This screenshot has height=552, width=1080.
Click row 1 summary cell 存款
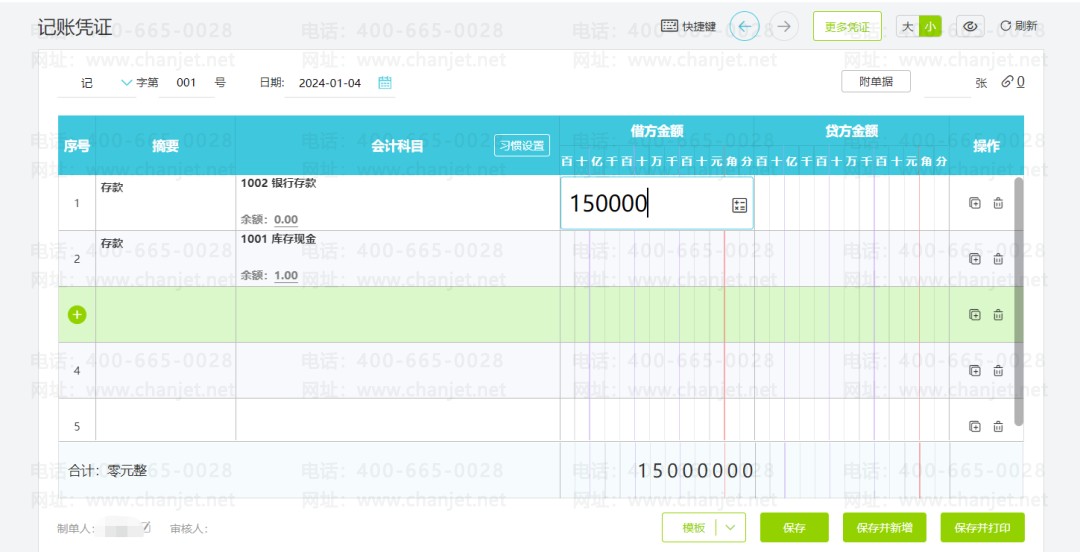tap(165, 203)
